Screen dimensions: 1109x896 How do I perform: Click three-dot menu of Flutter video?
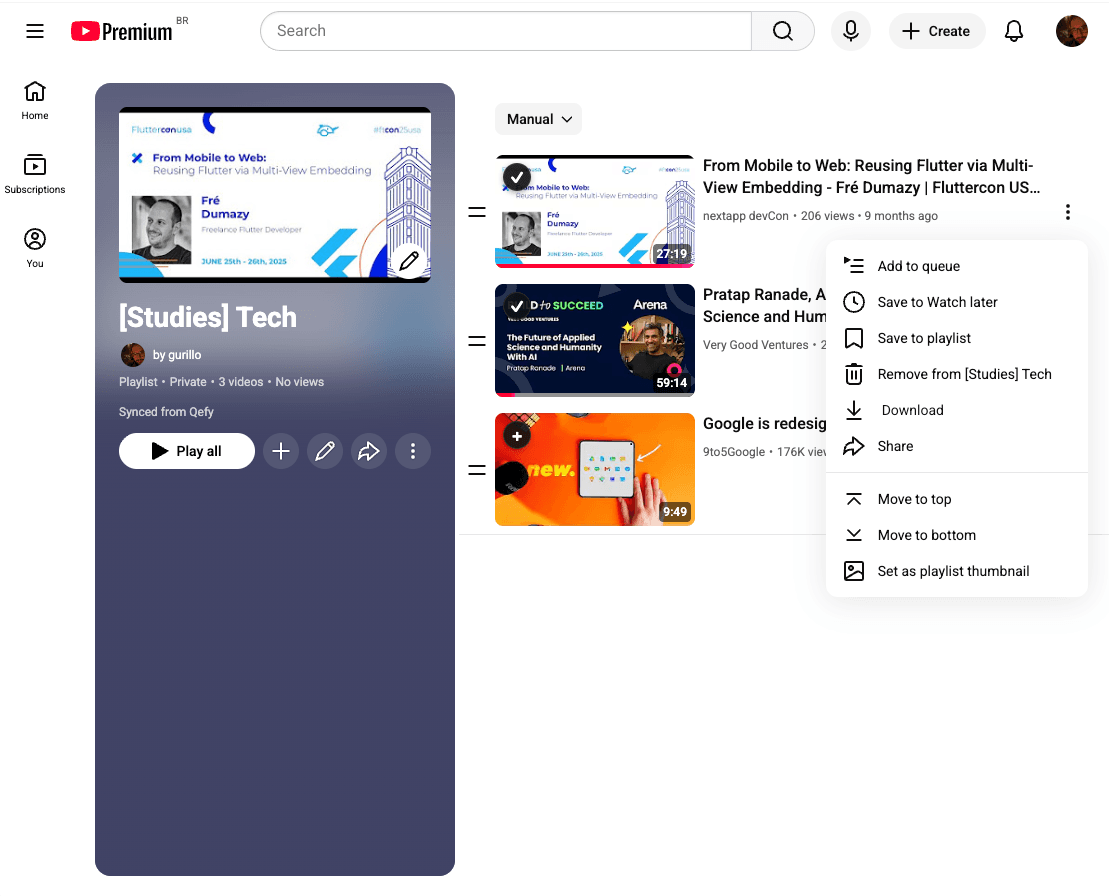(1067, 212)
